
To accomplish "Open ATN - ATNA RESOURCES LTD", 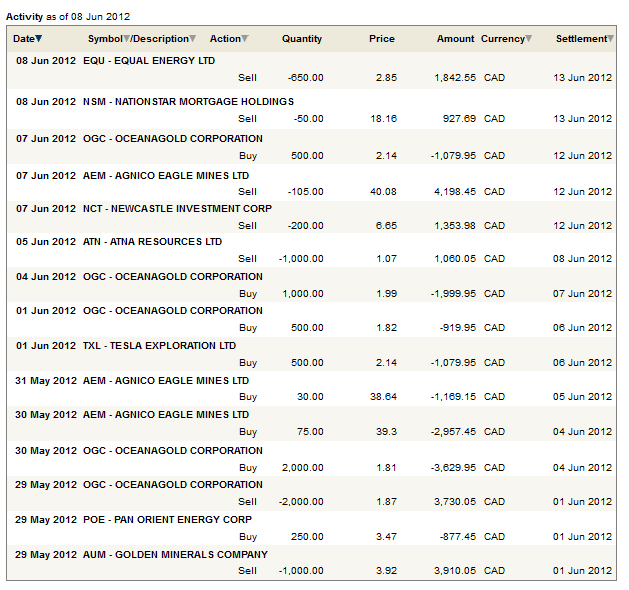I will [152, 242].
